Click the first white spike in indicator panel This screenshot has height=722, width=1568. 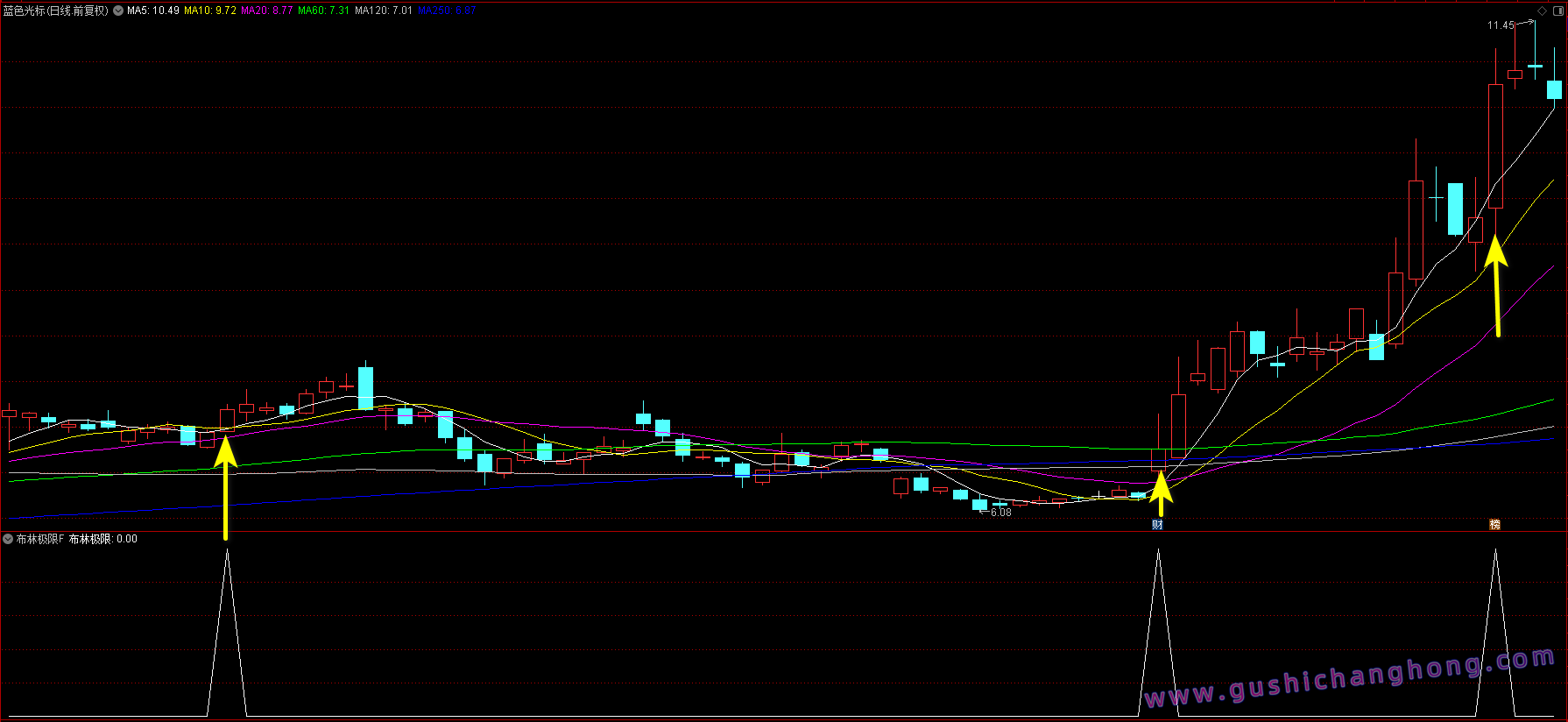tap(227, 631)
